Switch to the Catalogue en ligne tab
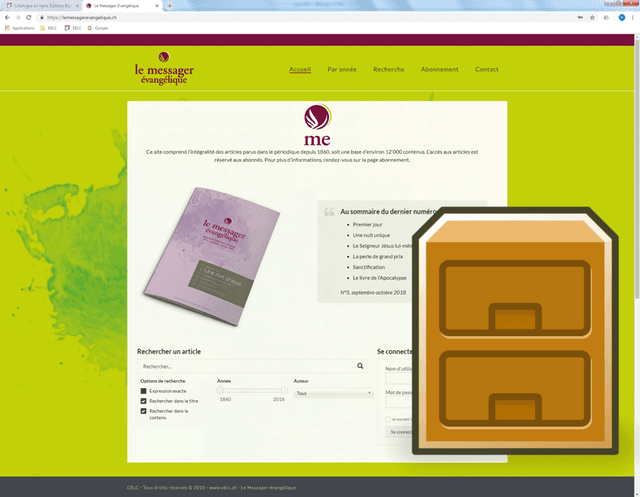Viewport: 640px width, 497px height. coord(42,6)
